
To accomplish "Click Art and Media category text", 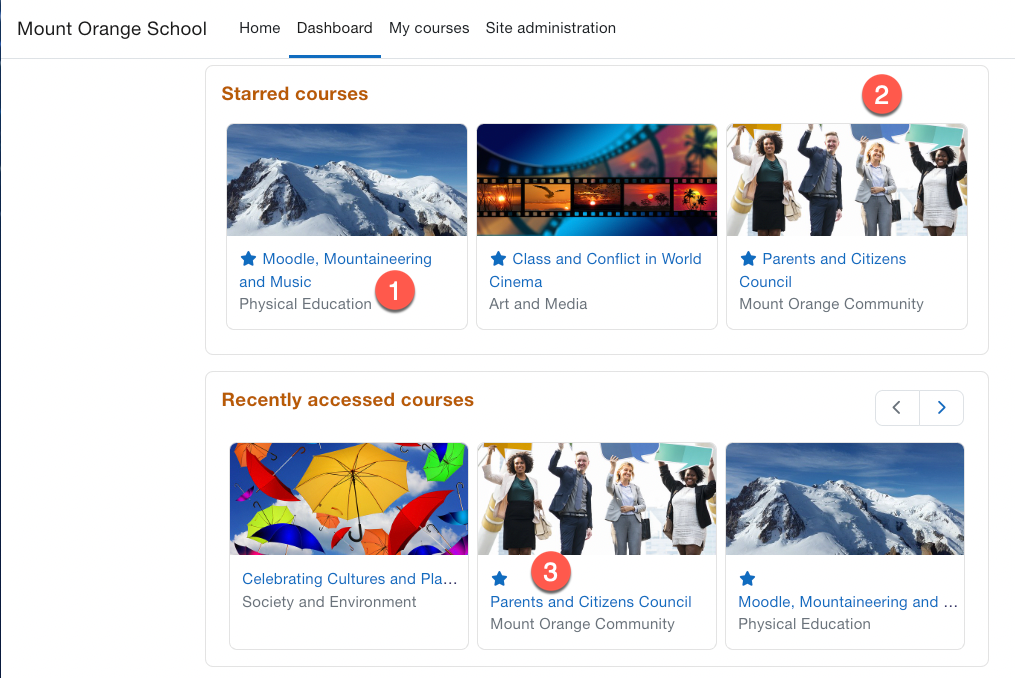I will click(538, 304).
